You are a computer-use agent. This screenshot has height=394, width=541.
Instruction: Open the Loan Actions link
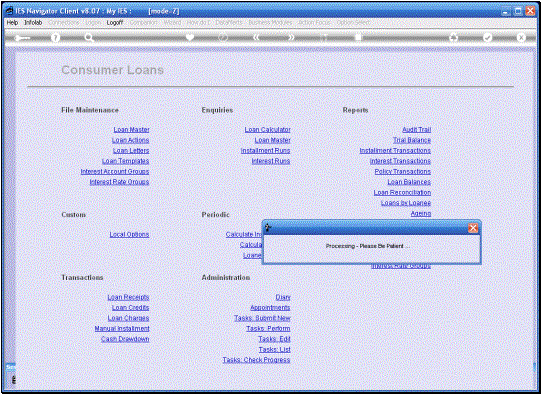click(x=130, y=140)
